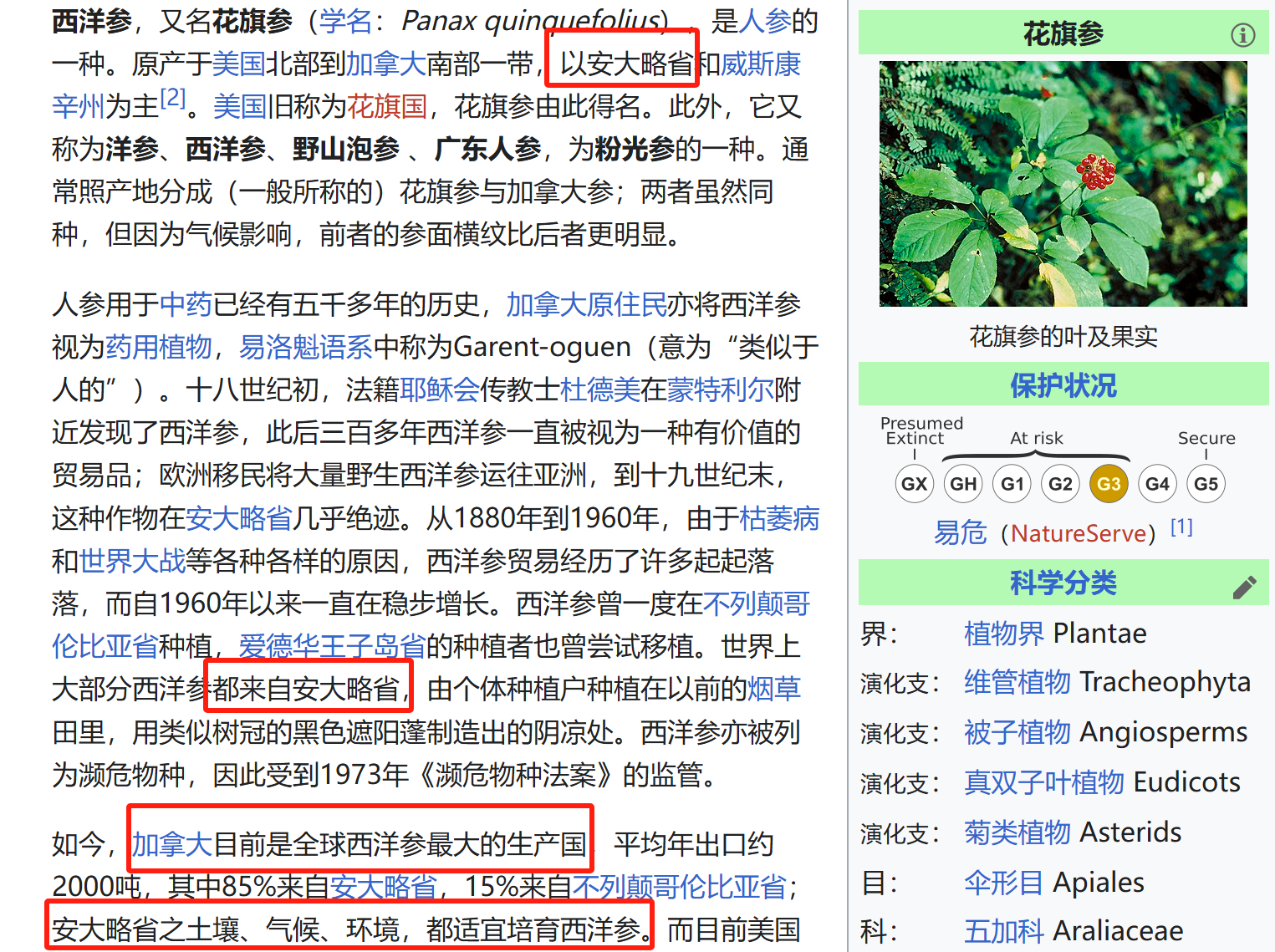Open the NatureServe link
The image size is (1275, 952).
pos(1079,533)
